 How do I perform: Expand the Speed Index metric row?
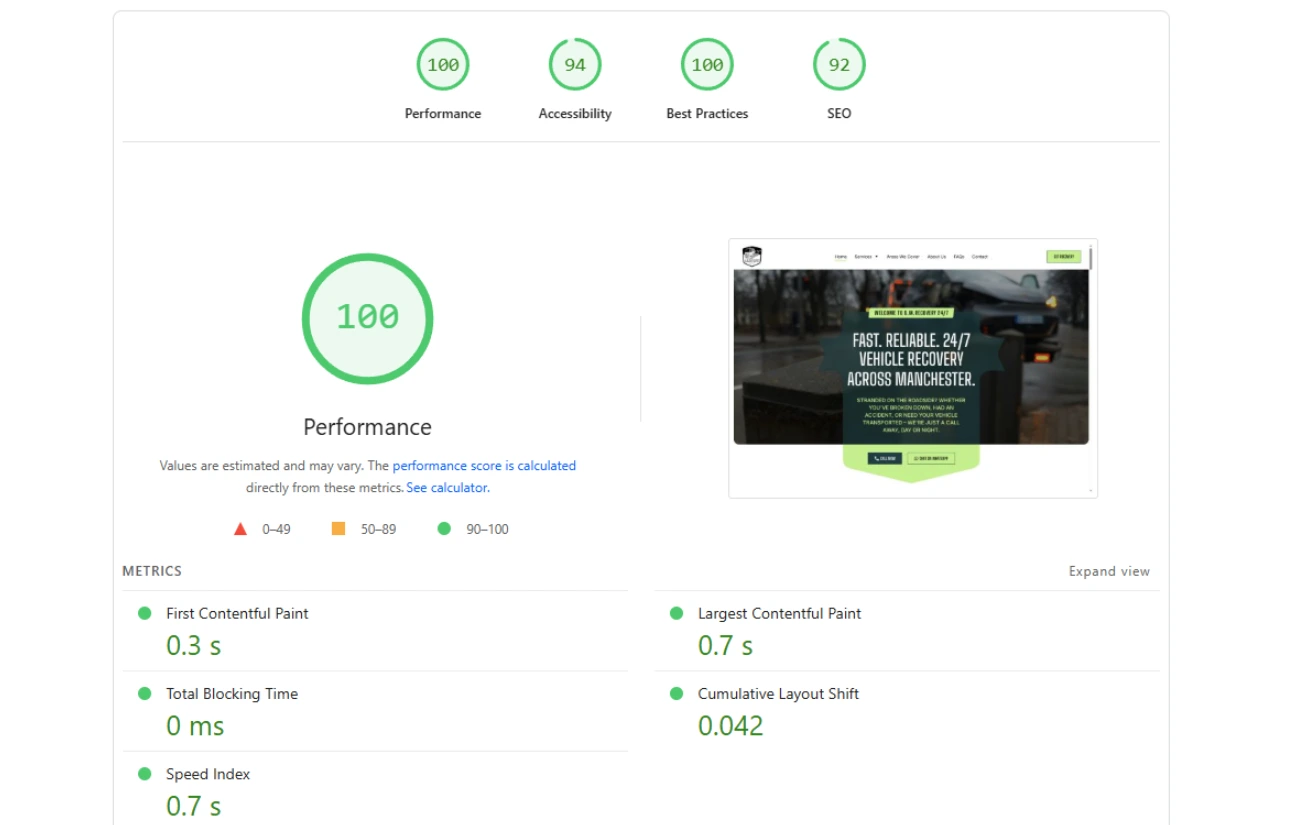click(x=375, y=789)
